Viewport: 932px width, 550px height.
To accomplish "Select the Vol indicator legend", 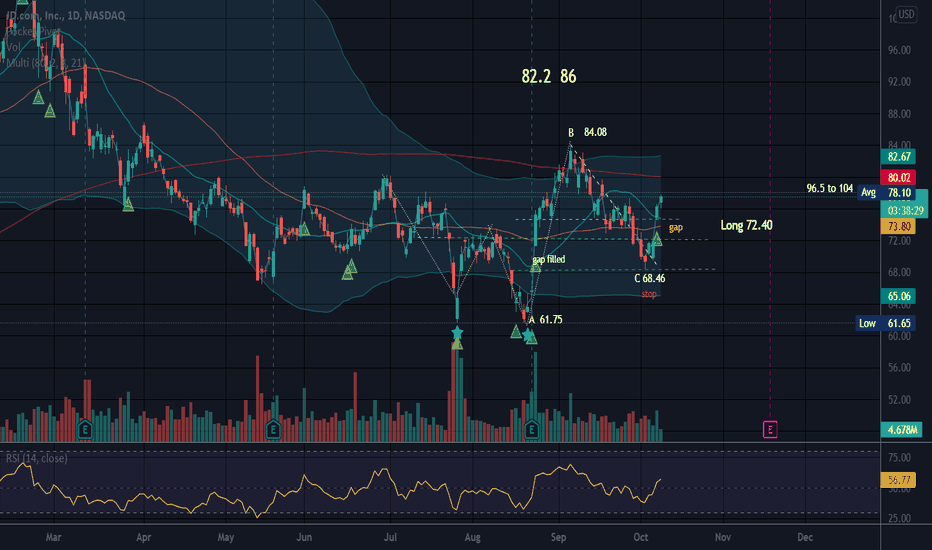I will click(12, 47).
